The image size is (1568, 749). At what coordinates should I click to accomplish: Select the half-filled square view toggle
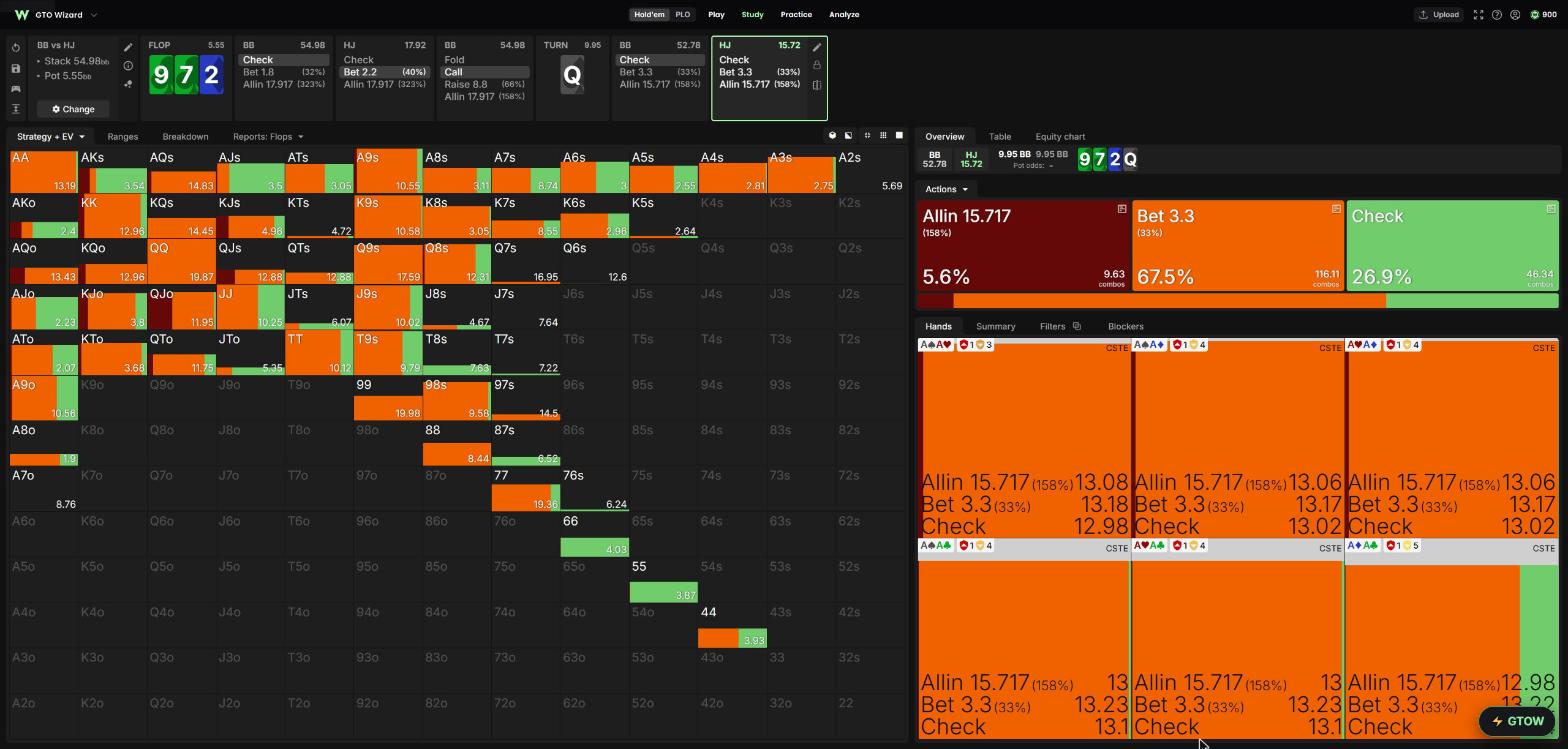pos(849,136)
